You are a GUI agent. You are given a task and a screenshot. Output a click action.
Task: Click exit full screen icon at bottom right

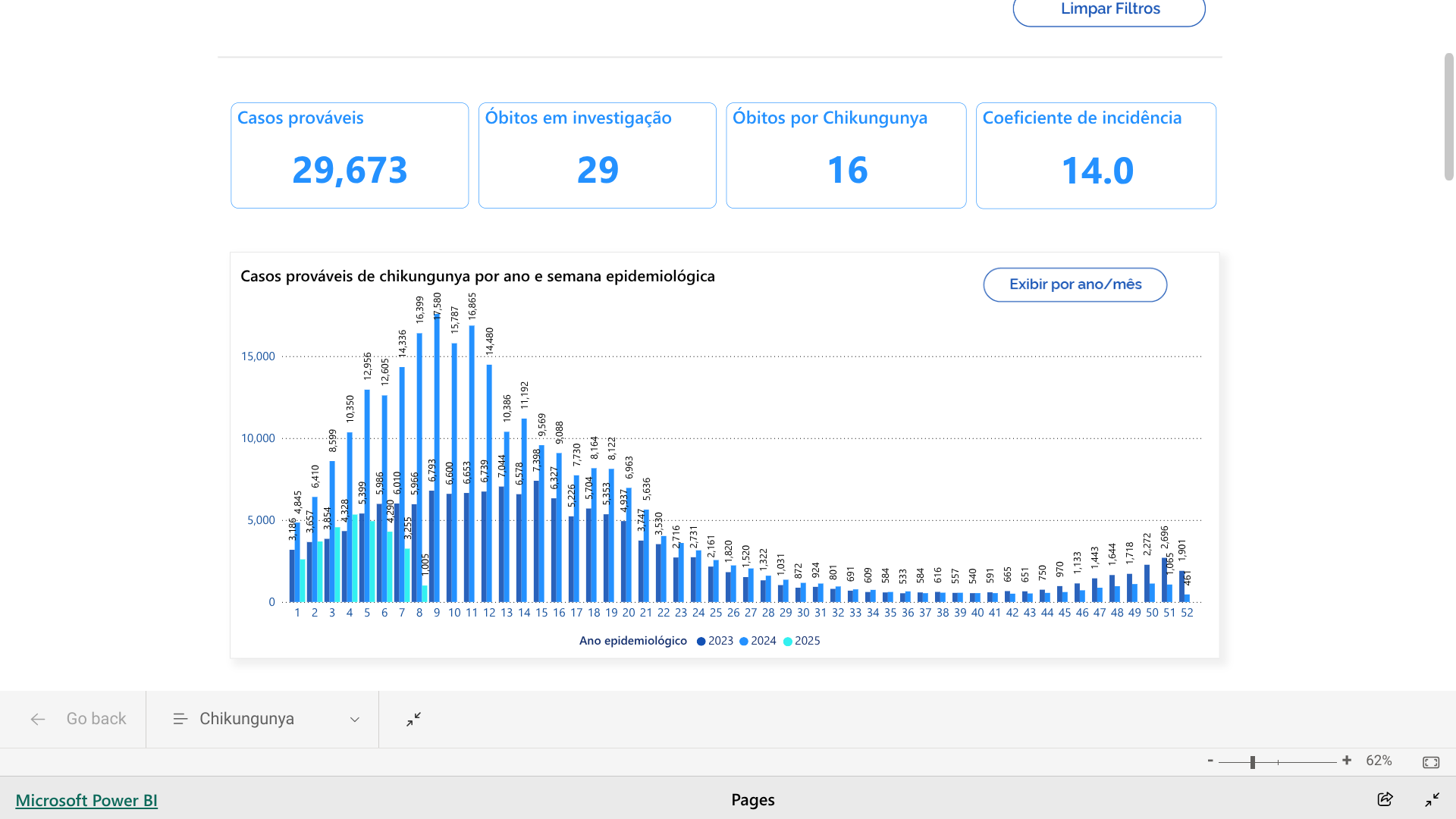pyautogui.click(x=1432, y=799)
